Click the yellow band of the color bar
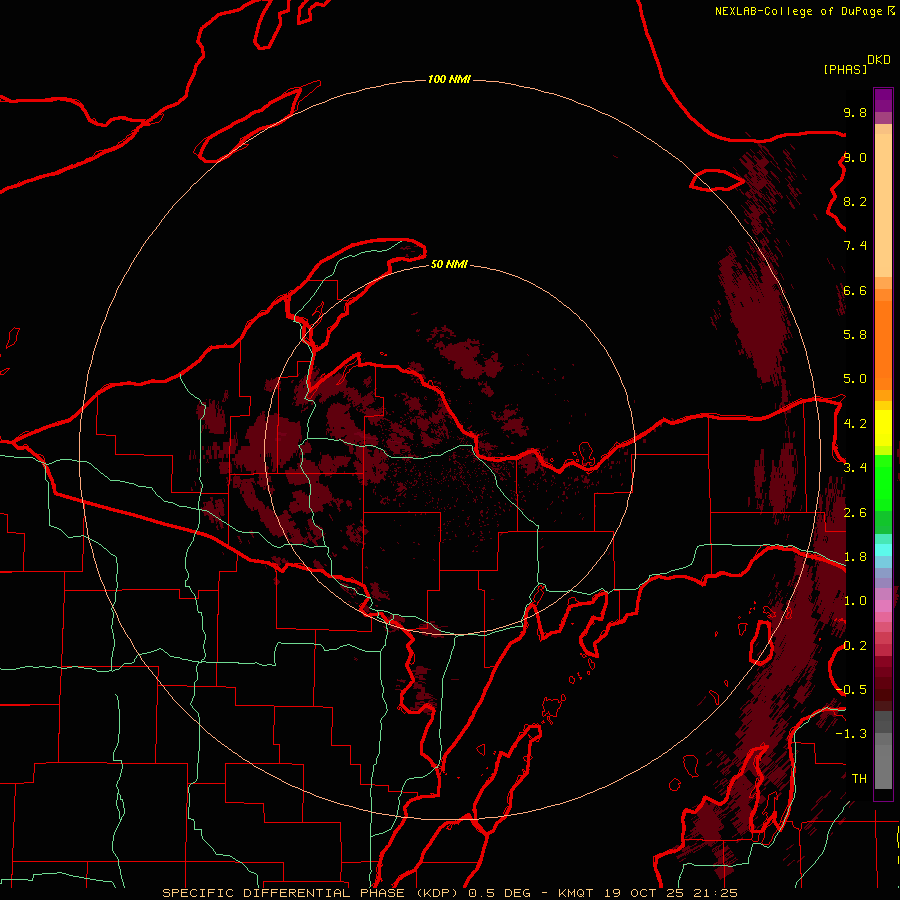 (883, 428)
